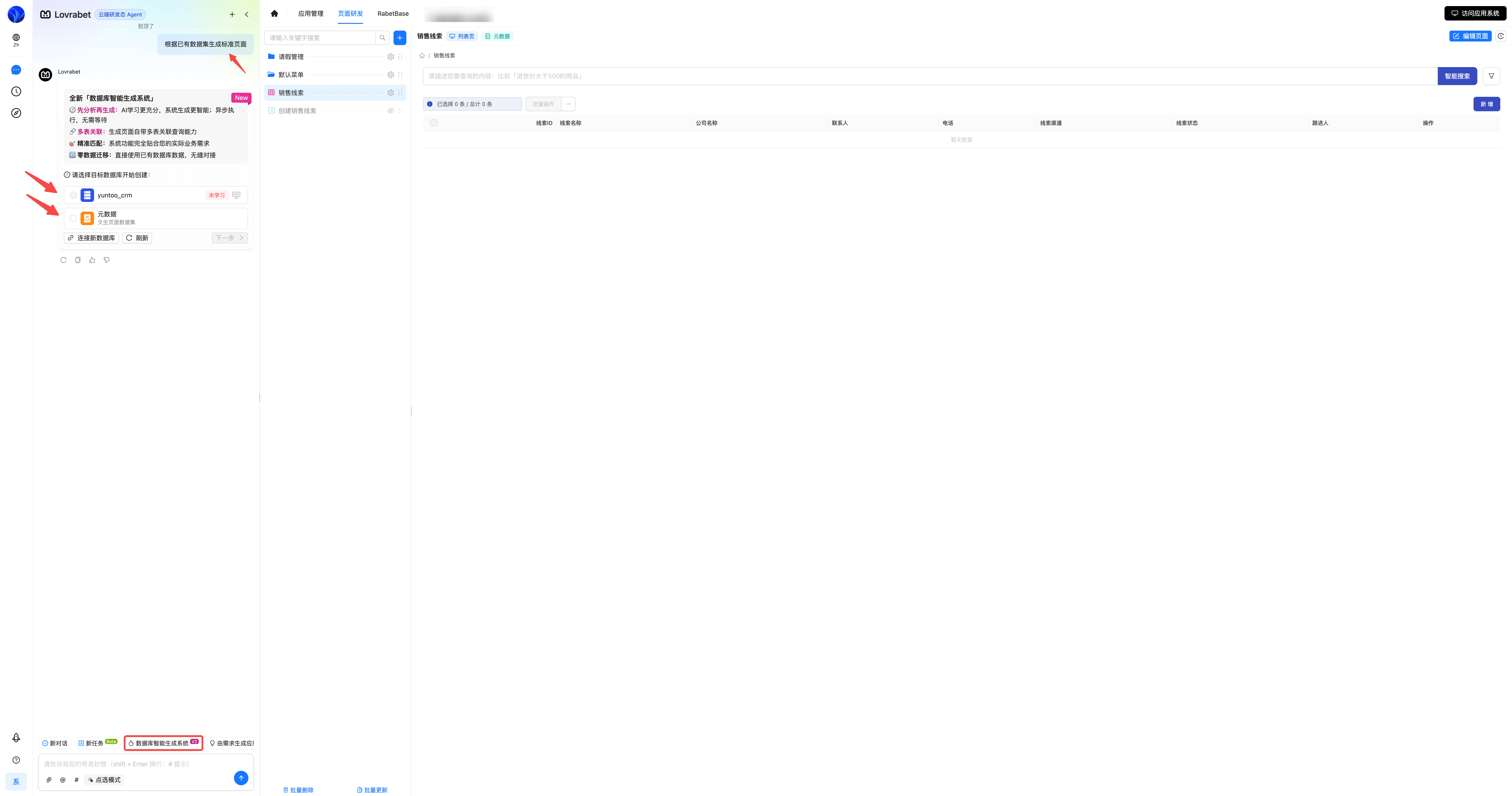
Task: Toggle the table select-all checkbox
Action: tap(434, 123)
